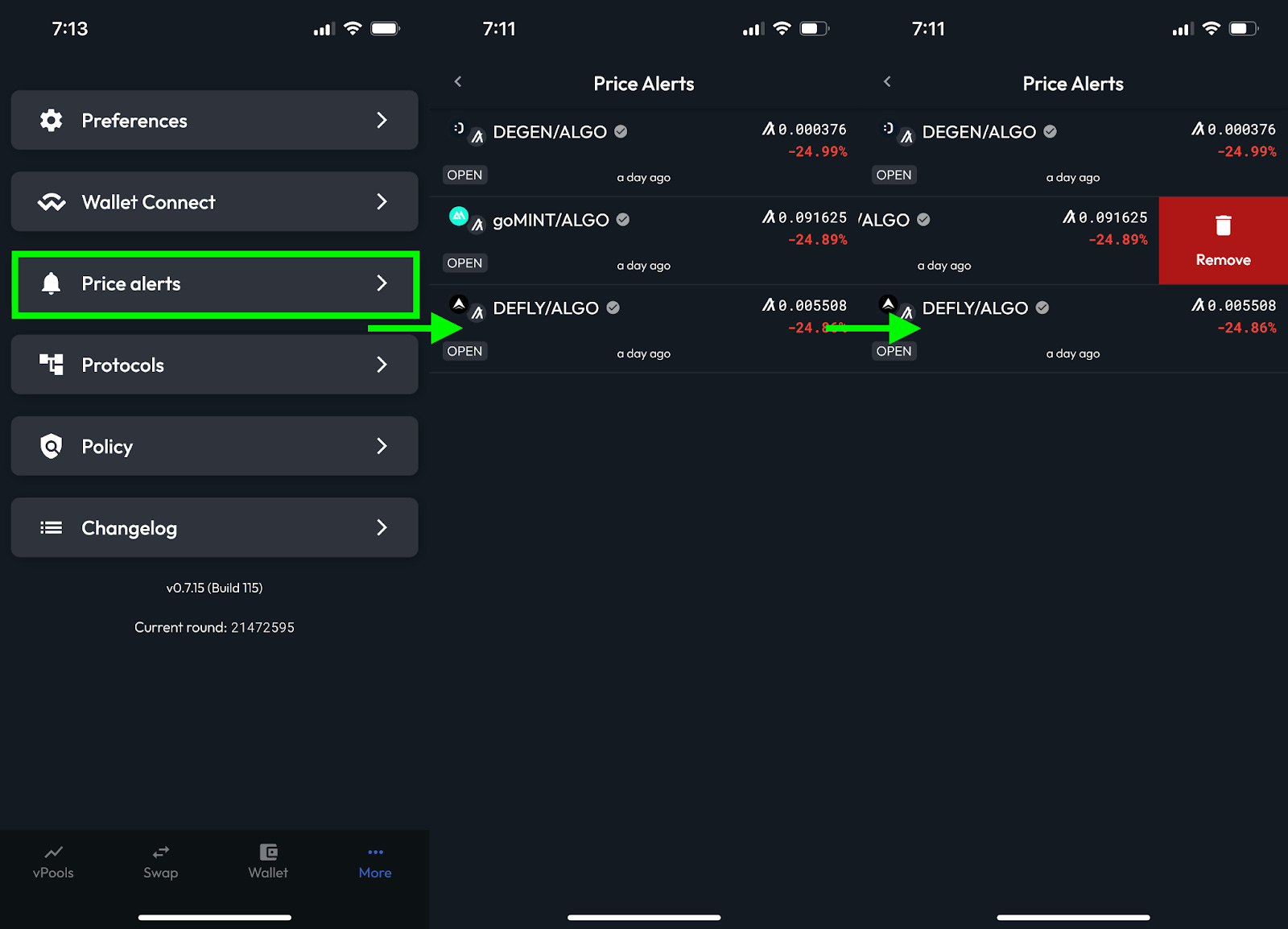This screenshot has height=929, width=1288.
Task: Tap verified badge beside right DEGEN/ALGO
Action: pyautogui.click(x=1050, y=131)
